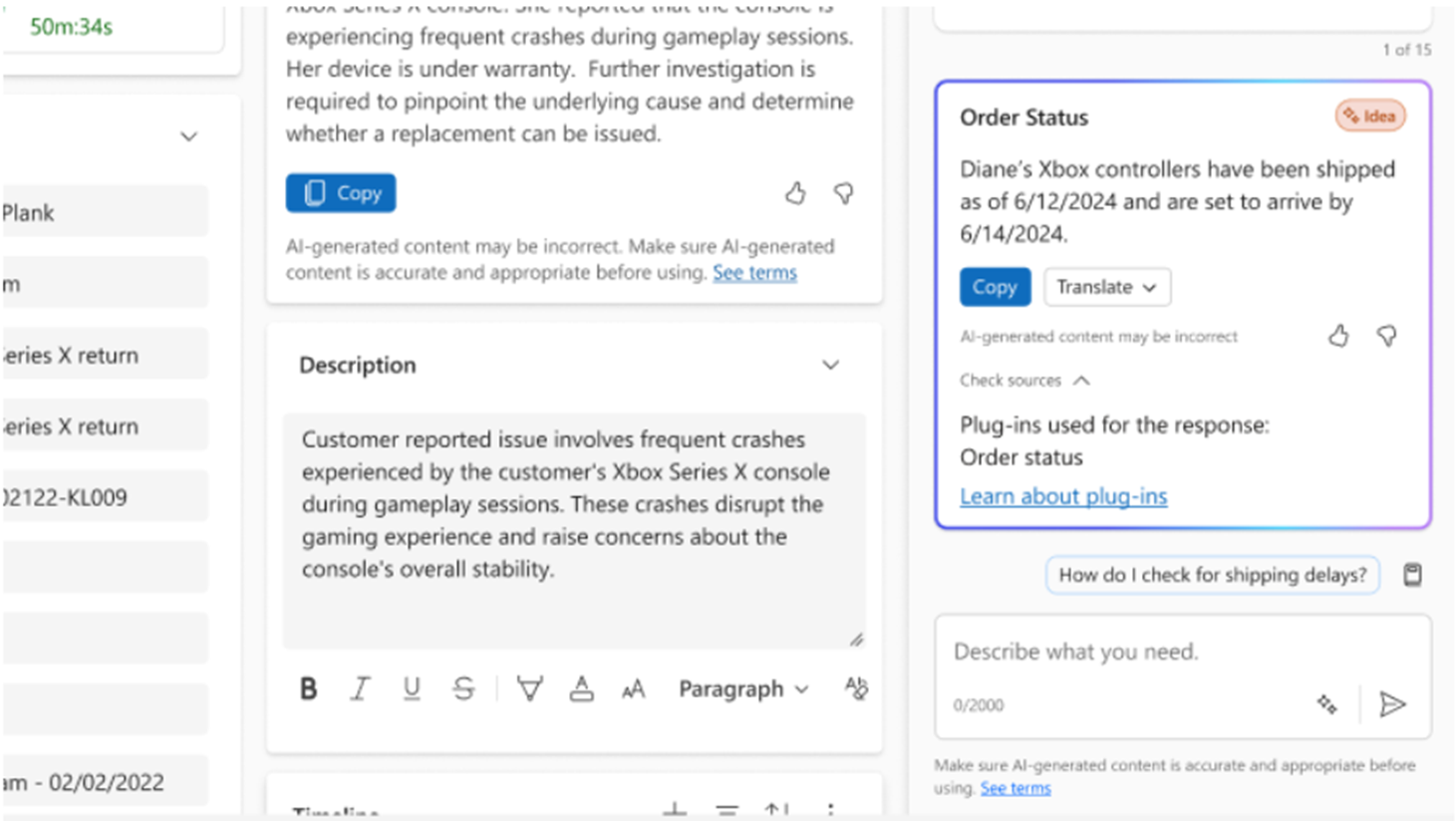Click the clear formatting icon
This screenshot has height=821, width=1456.
(x=855, y=688)
